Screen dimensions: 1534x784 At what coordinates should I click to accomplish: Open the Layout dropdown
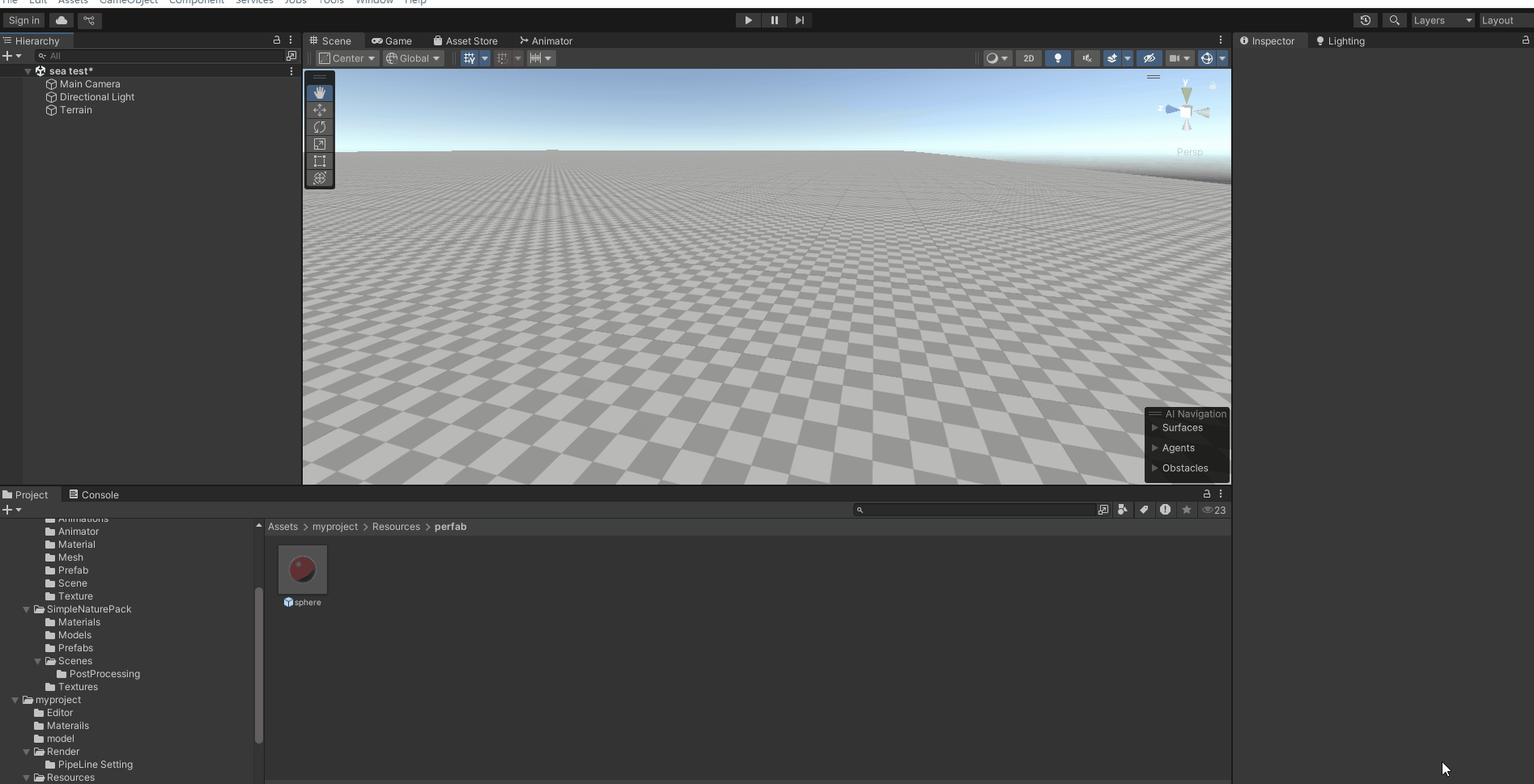(1506, 20)
